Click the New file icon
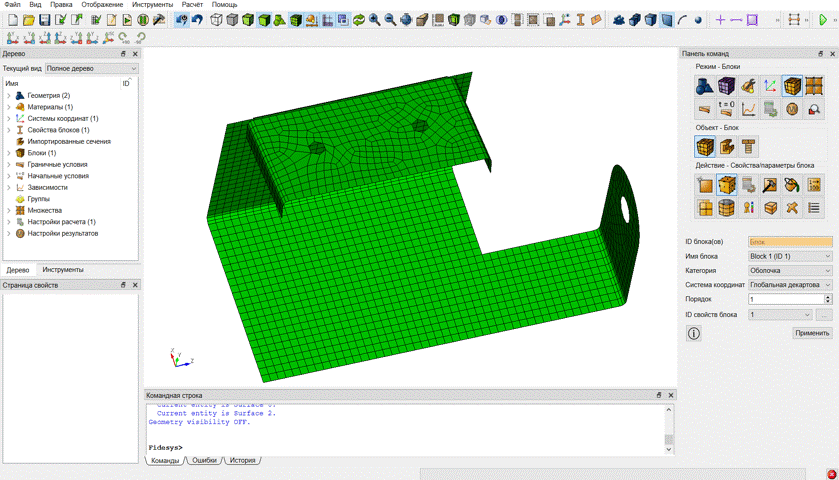 [x=13, y=20]
